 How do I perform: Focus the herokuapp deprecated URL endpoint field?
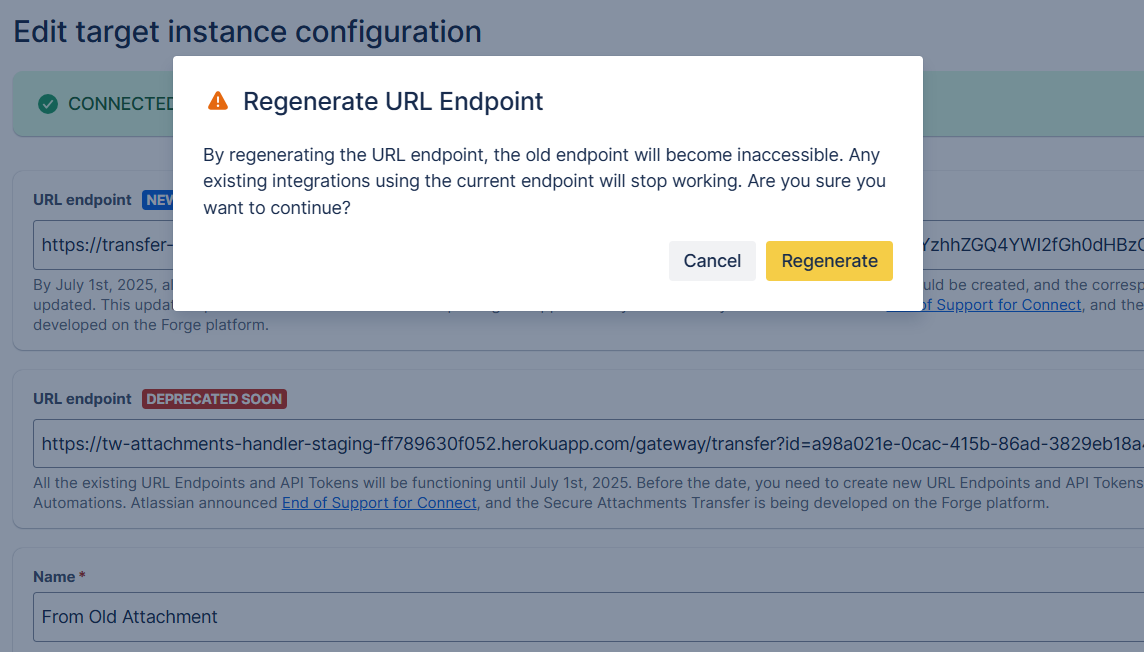pyautogui.click(x=588, y=443)
